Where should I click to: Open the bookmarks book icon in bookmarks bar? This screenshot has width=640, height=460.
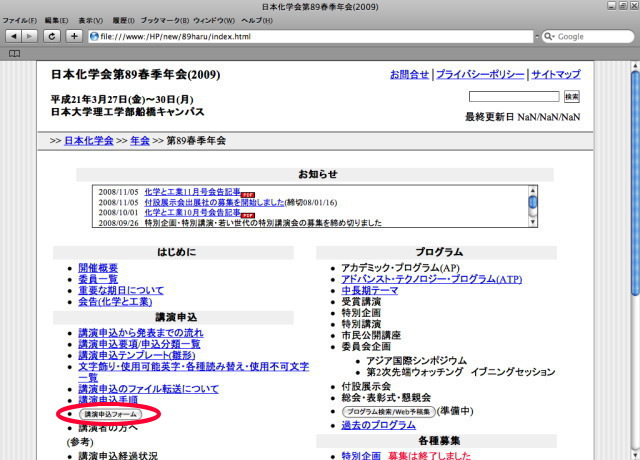tap(14, 53)
